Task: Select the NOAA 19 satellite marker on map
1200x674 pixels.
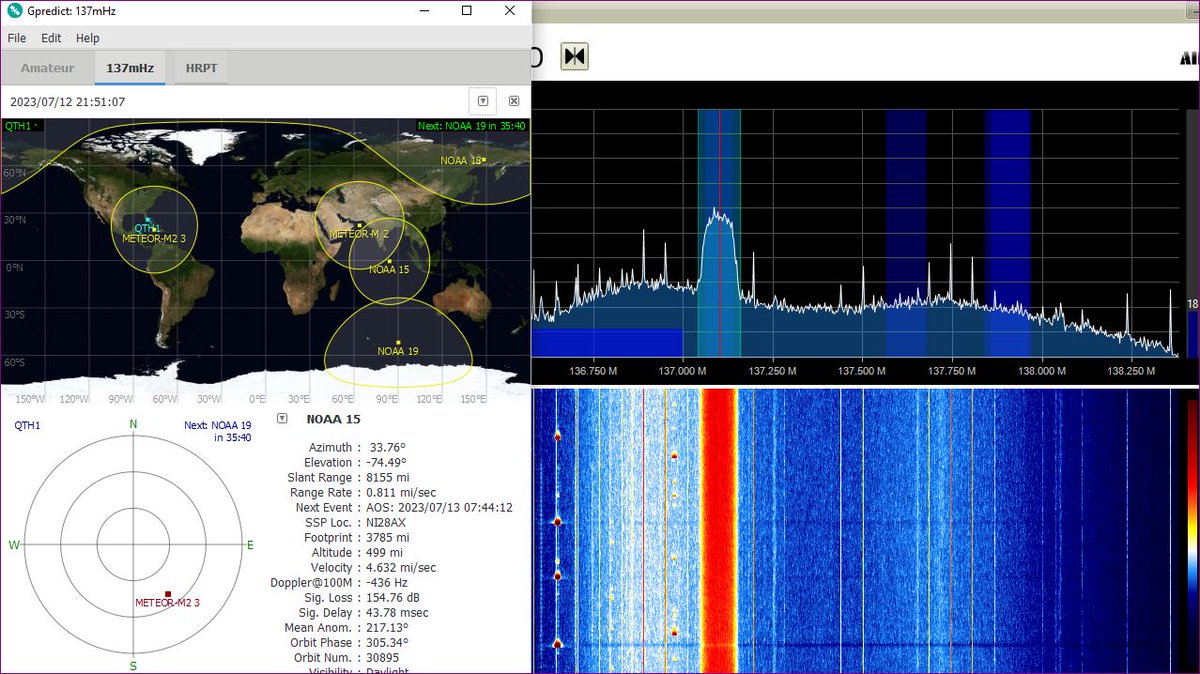Action: [398, 343]
